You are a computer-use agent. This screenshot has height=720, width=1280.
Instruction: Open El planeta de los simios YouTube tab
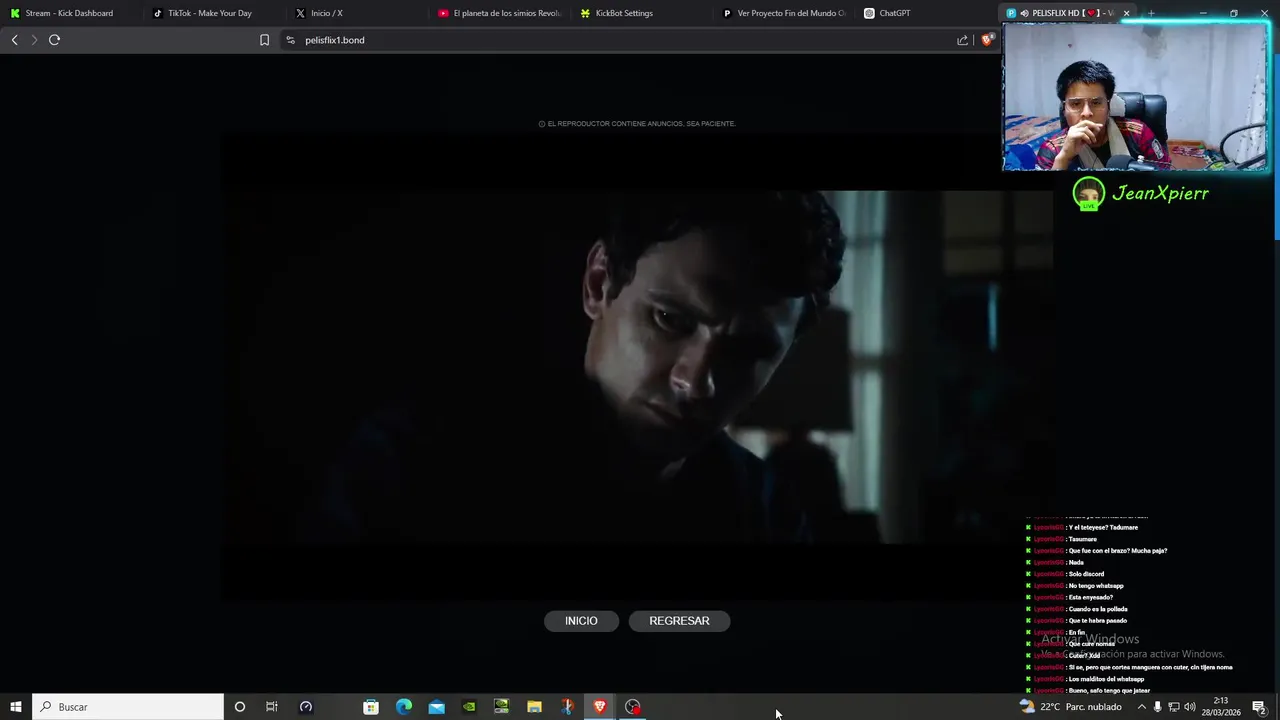click(x=500, y=13)
